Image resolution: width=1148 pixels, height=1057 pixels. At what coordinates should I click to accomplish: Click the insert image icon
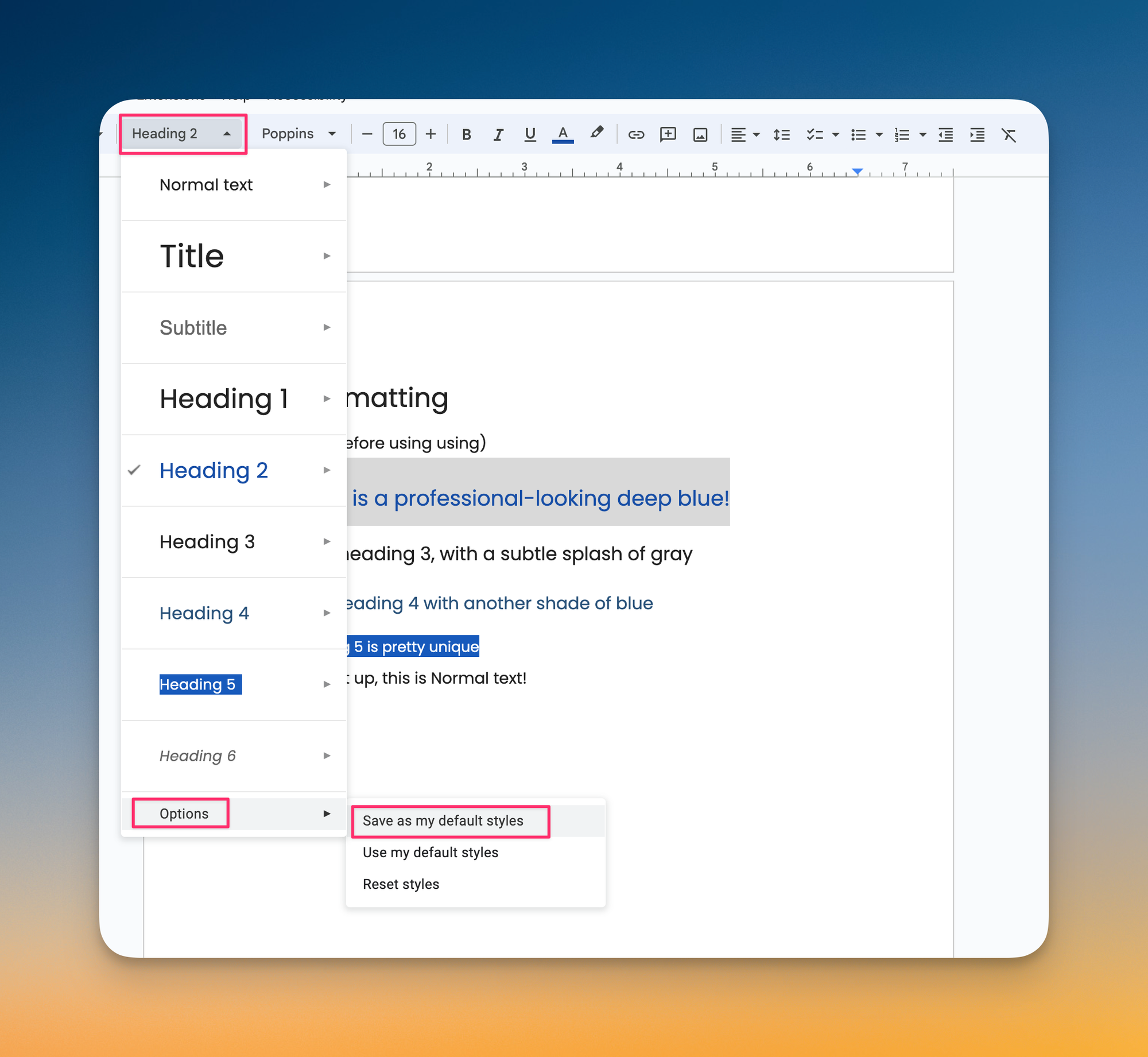coord(700,134)
